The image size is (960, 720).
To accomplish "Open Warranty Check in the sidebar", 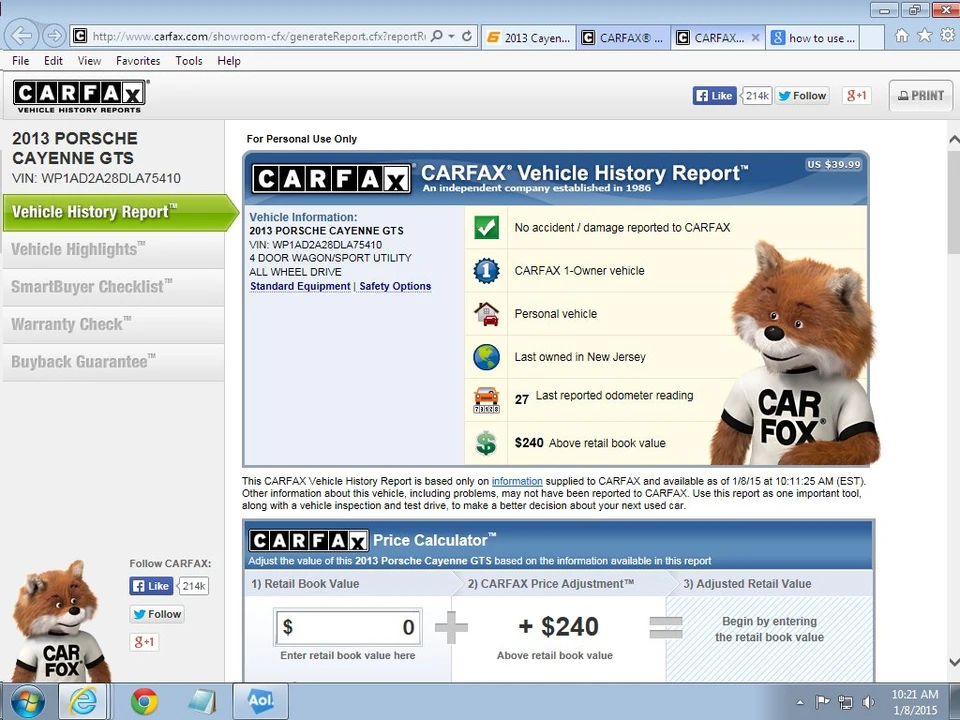I will coord(113,324).
